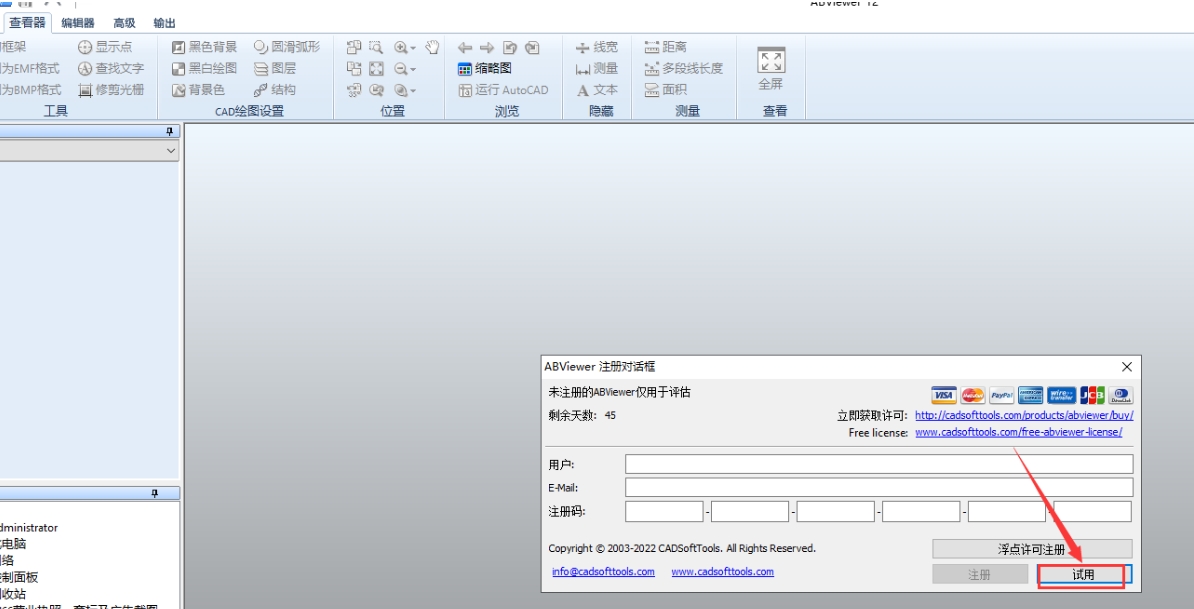Image resolution: width=1194 pixels, height=609 pixels.
Task: Pin the lower left file browser panel
Action: [155, 493]
